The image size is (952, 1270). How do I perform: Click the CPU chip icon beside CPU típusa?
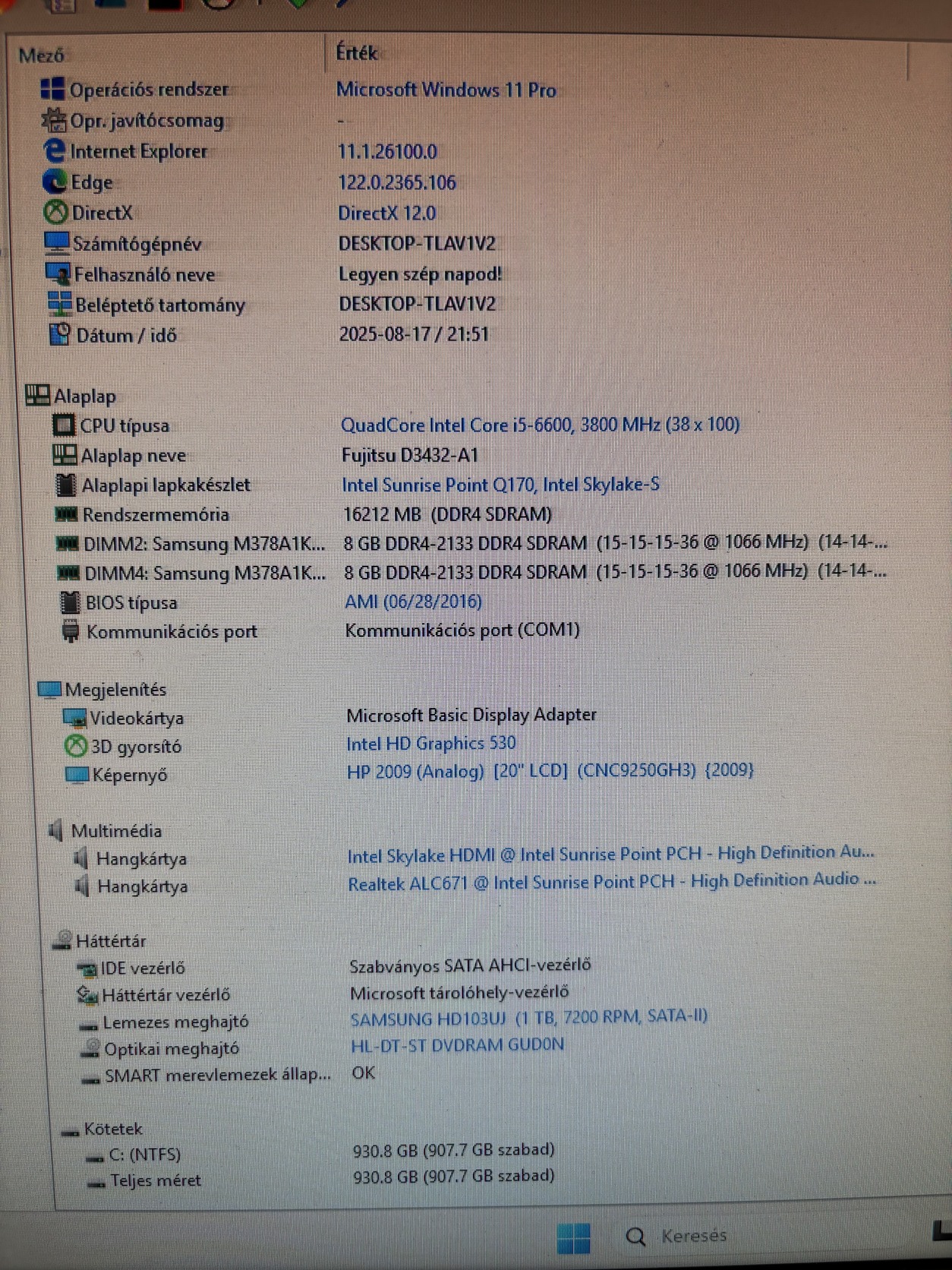(64, 425)
